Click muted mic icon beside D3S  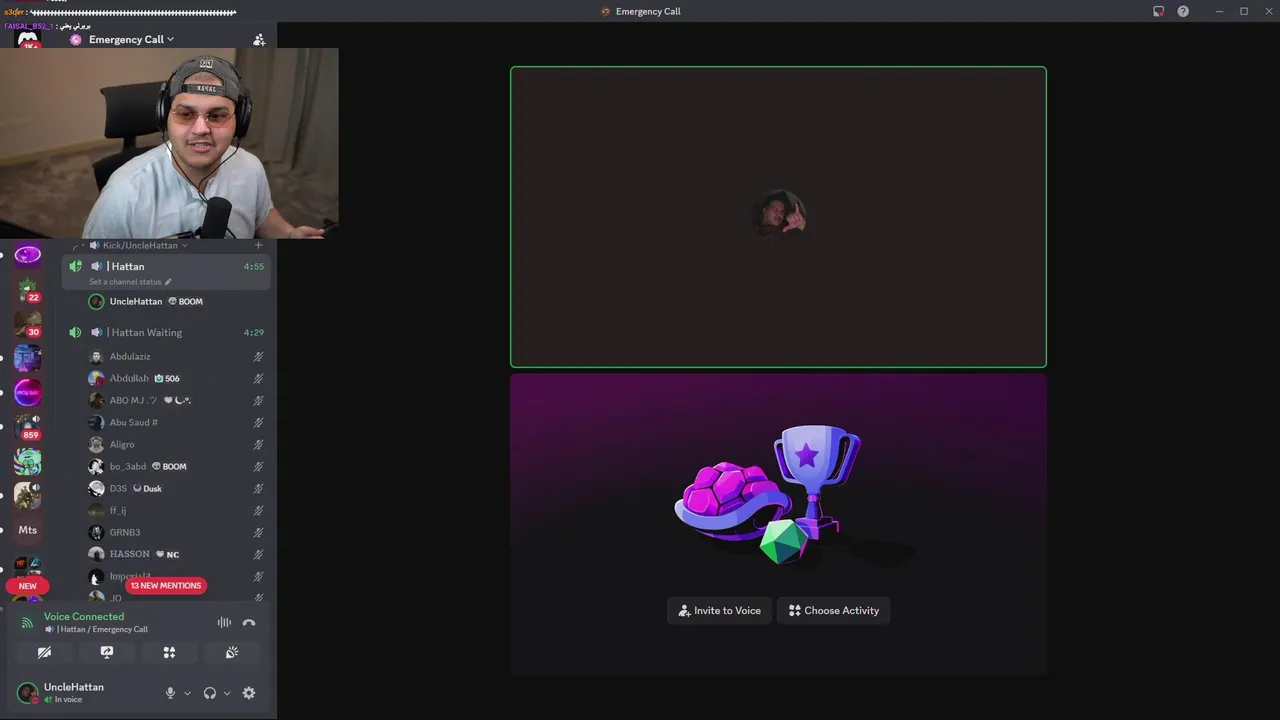(x=258, y=488)
